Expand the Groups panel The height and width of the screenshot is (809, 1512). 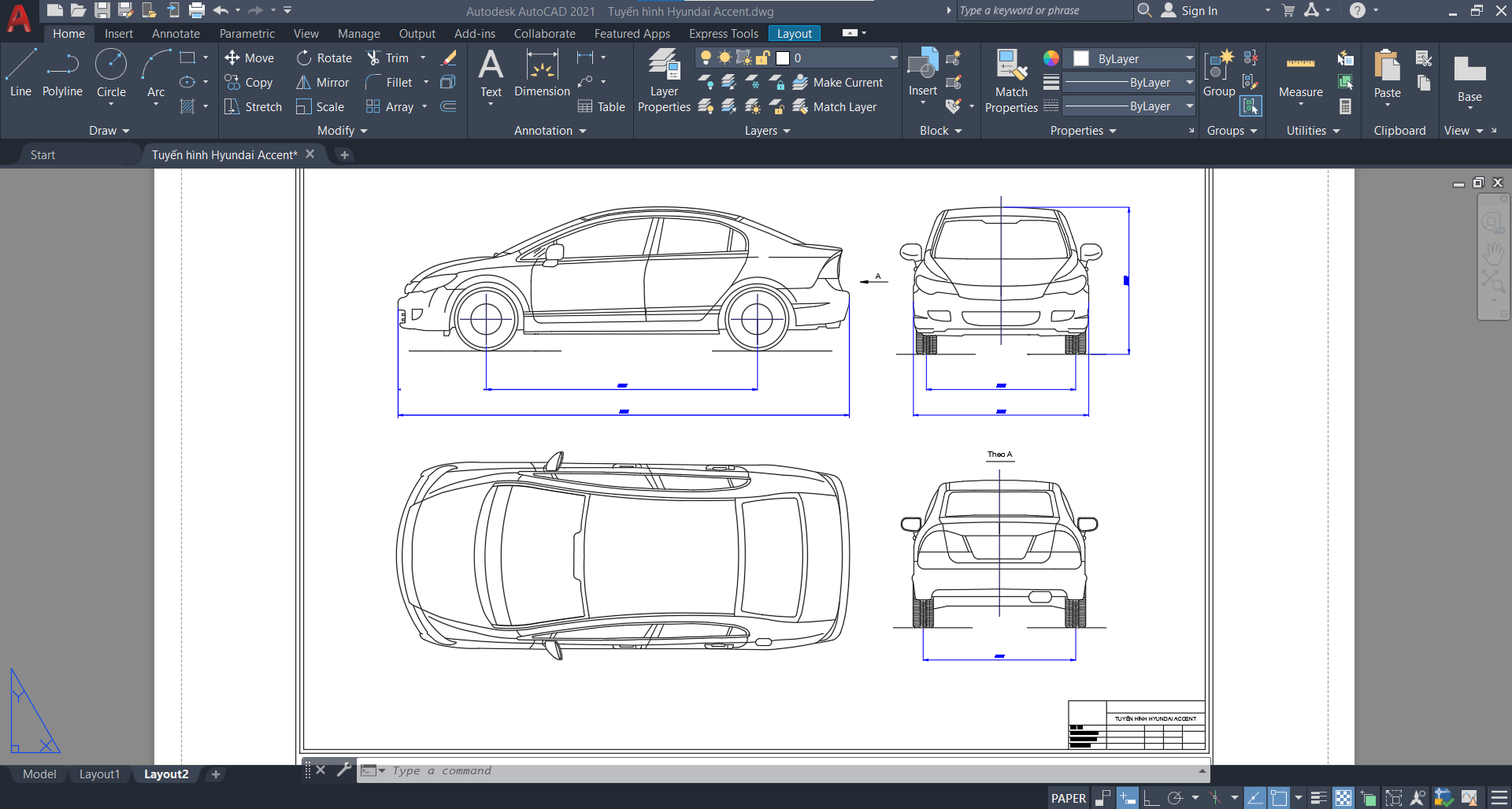[1232, 131]
